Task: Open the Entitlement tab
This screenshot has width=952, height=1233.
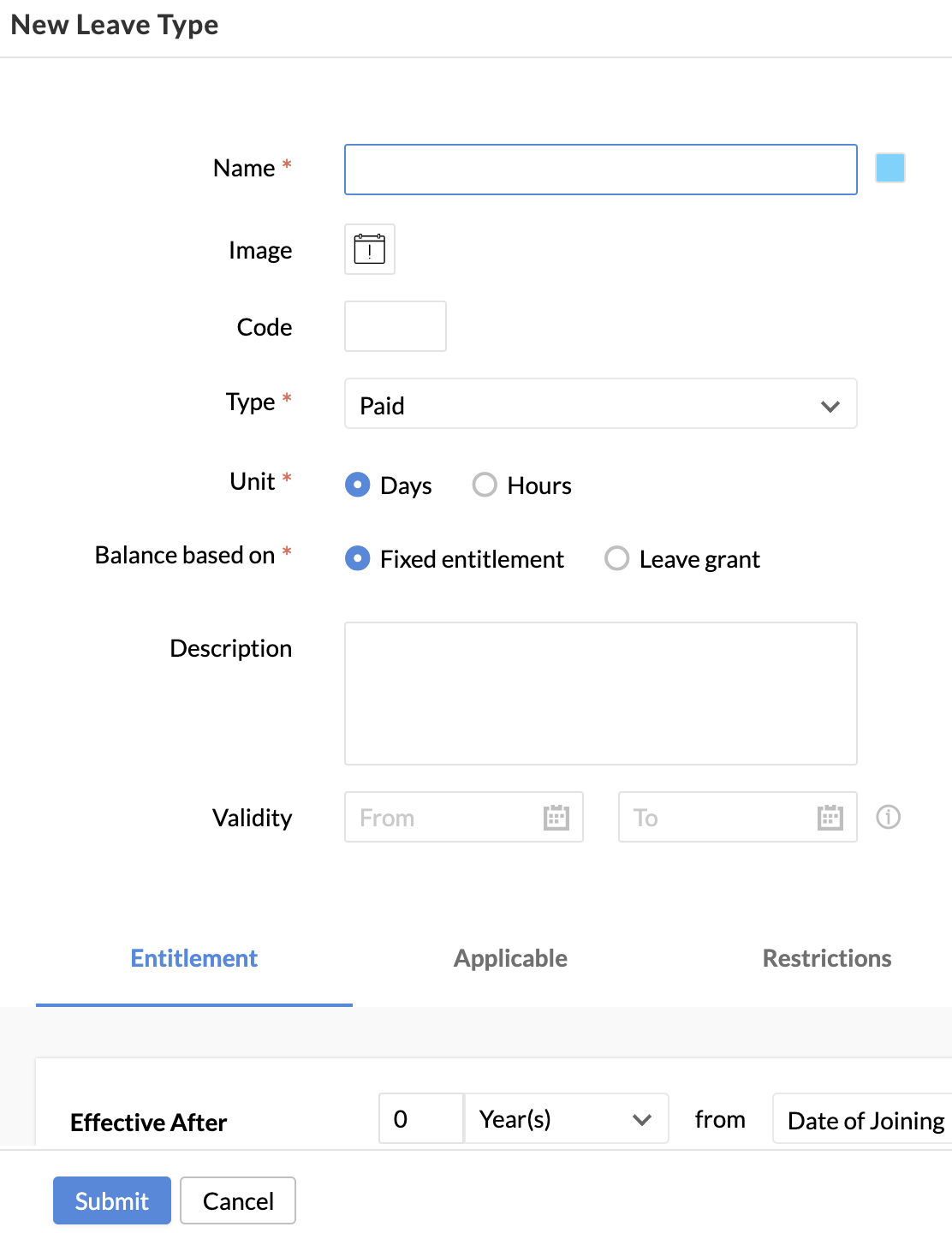Action: pyautogui.click(x=194, y=958)
